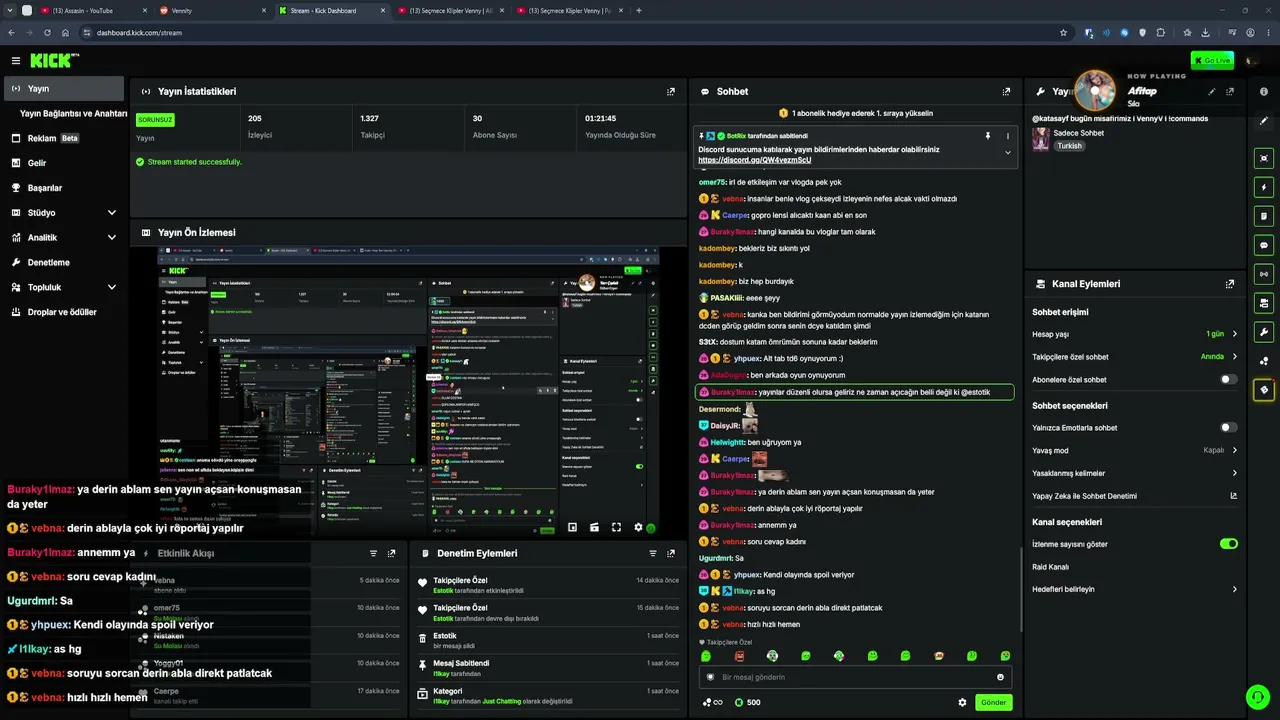Collapse the pinned message with the chevron

coord(1008,153)
